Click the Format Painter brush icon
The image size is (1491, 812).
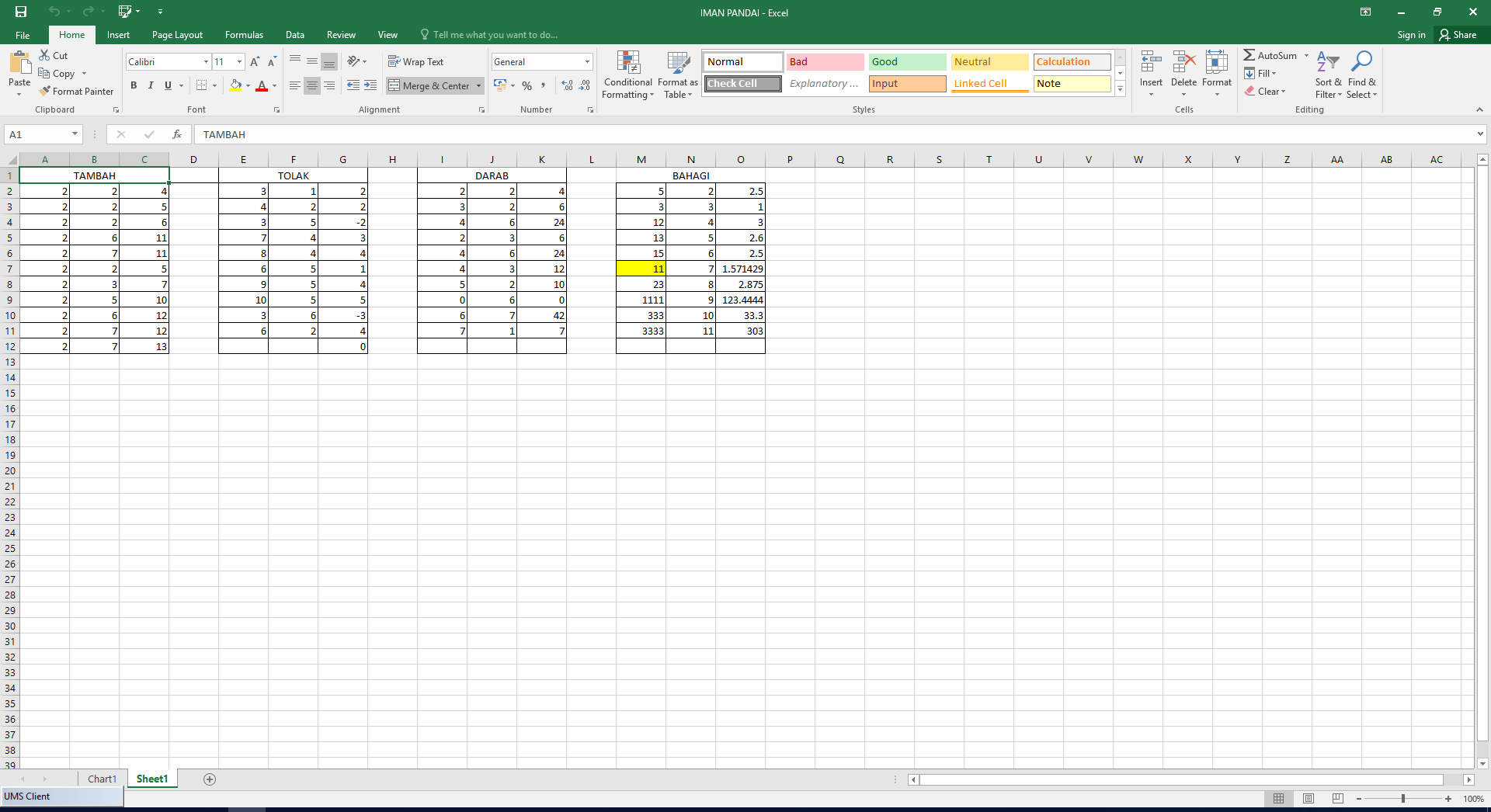pos(45,91)
